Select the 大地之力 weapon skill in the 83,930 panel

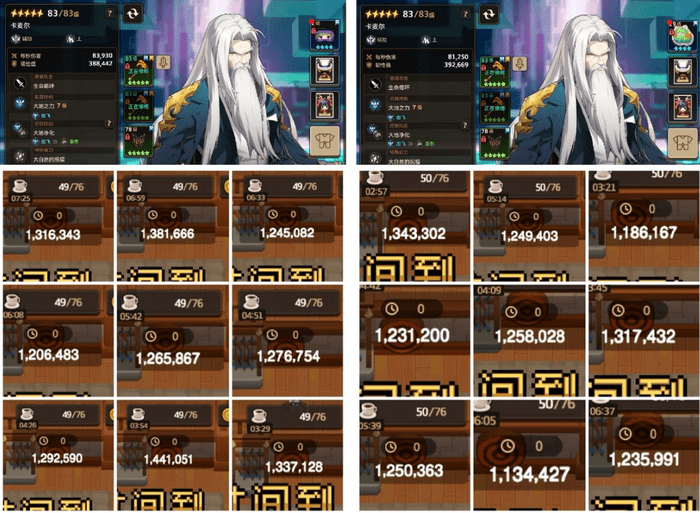(x=50, y=106)
